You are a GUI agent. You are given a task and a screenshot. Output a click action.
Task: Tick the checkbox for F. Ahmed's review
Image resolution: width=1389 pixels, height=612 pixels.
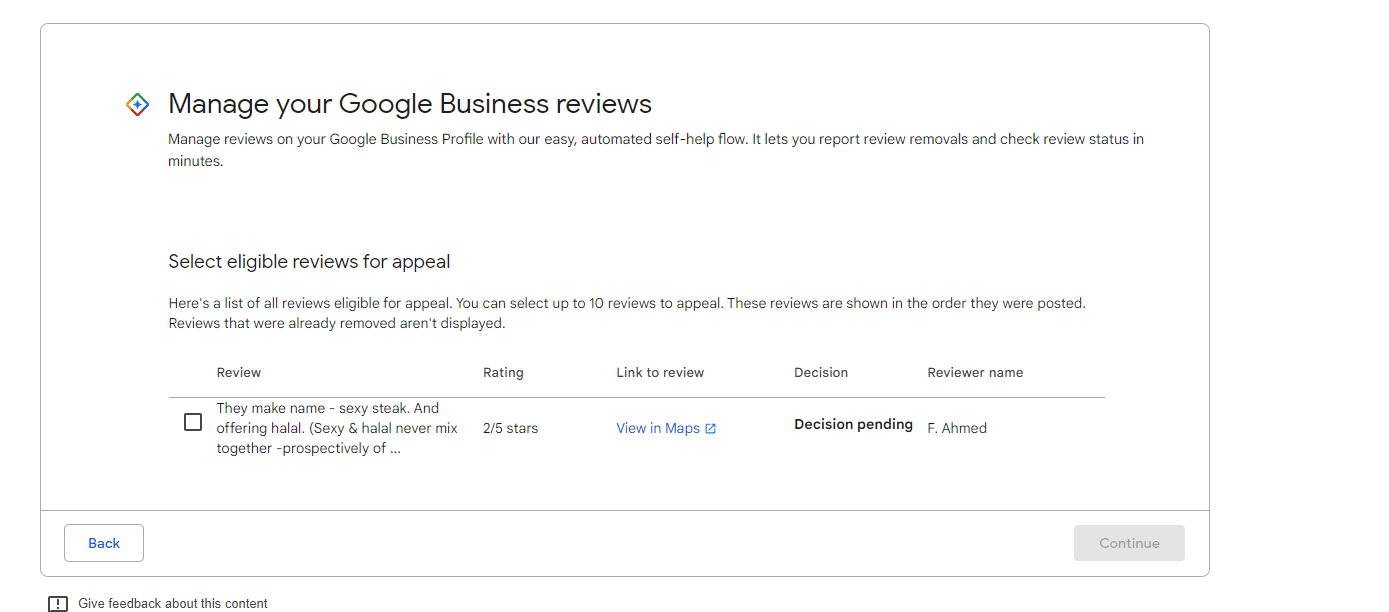pos(193,422)
